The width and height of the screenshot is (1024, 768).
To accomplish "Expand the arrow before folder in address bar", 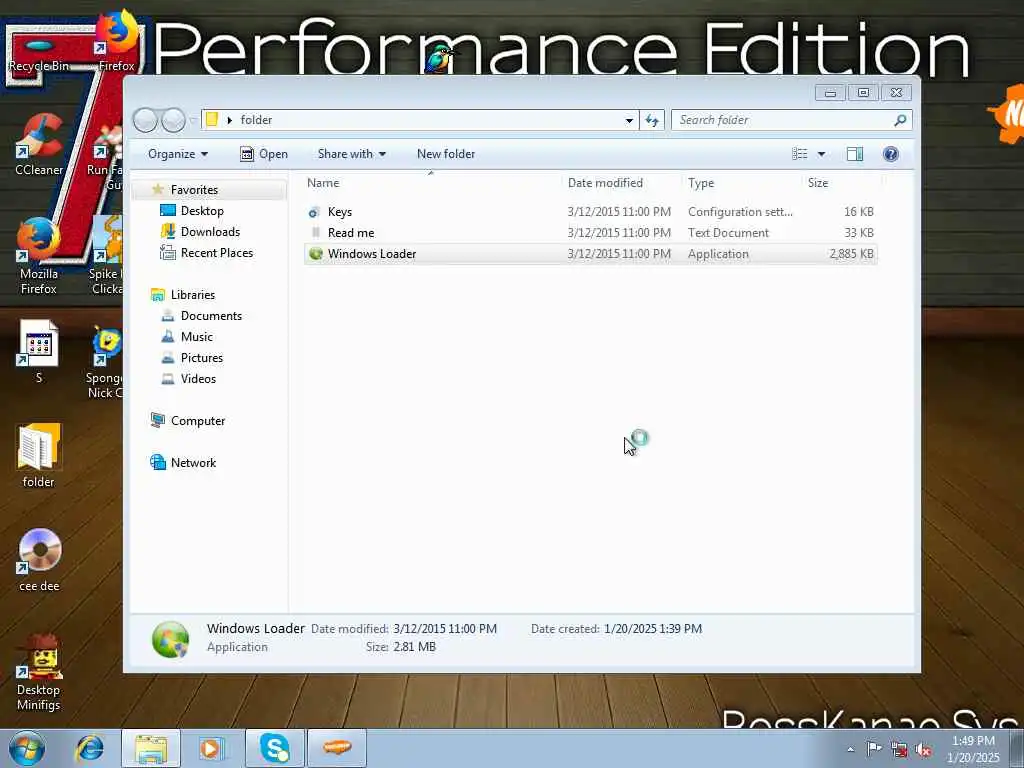I will [x=229, y=120].
